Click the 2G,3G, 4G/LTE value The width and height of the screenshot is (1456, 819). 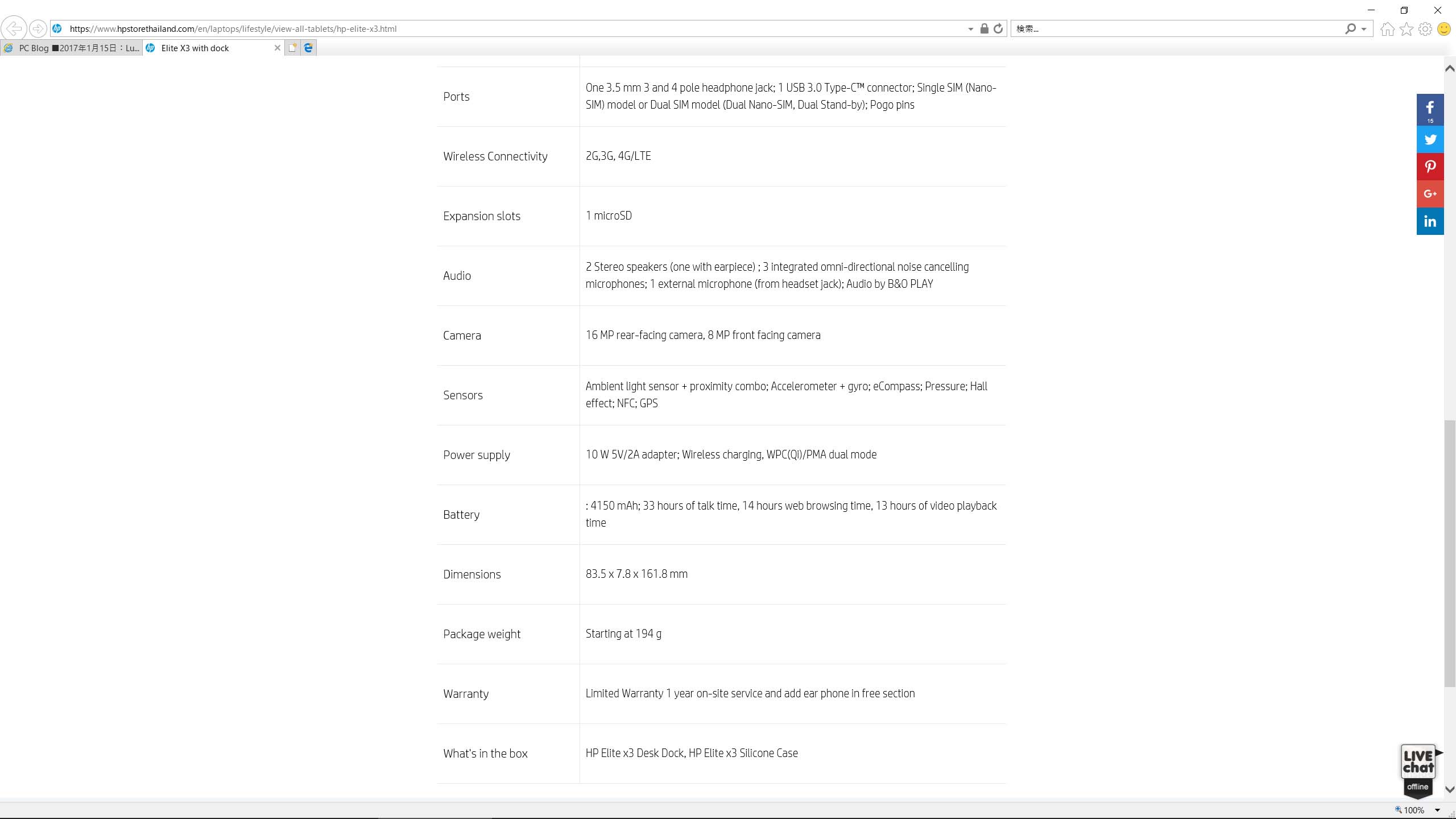(618, 156)
